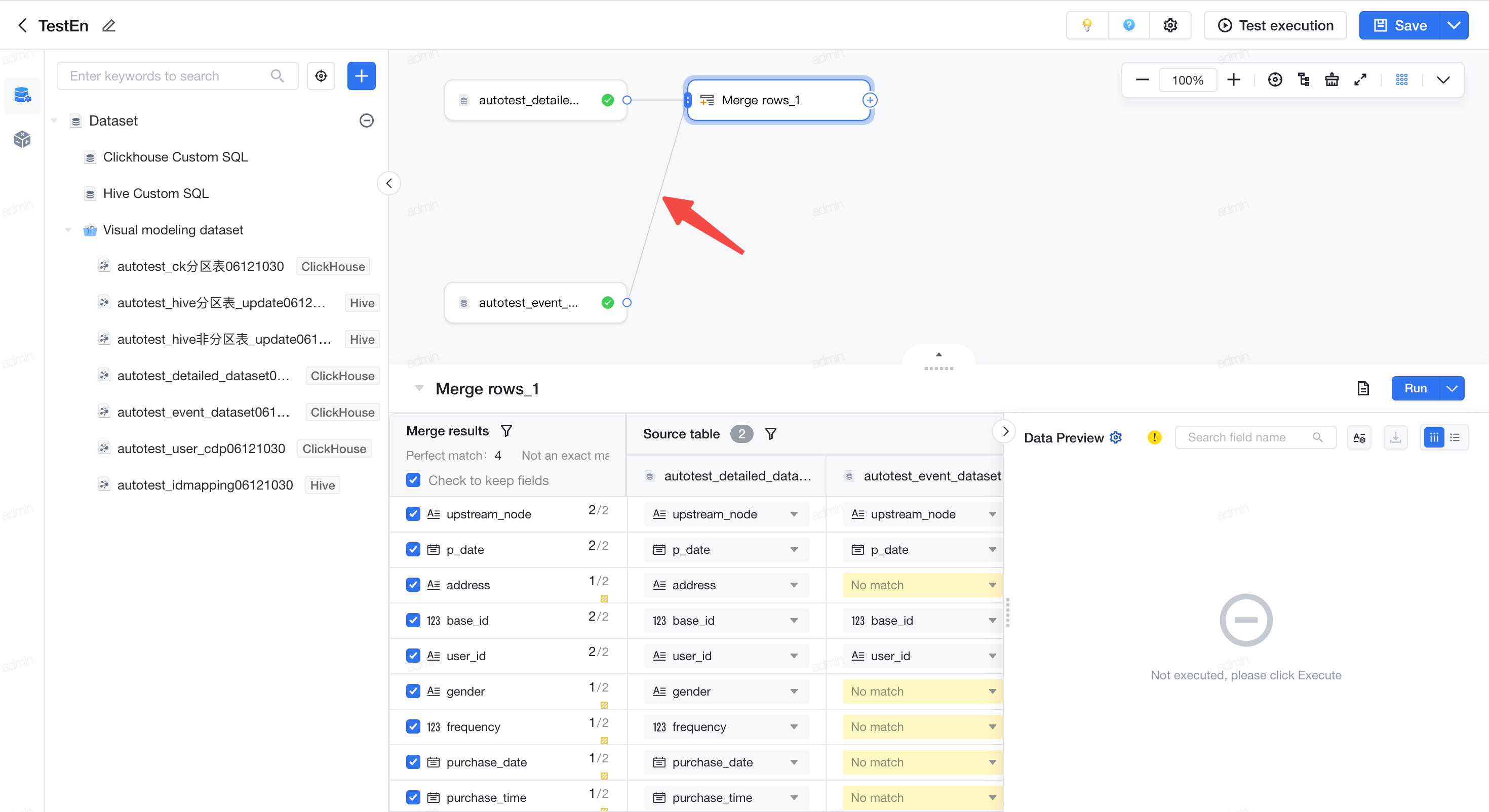Screen dimensions: 1489x812
Task: Open the gear settings in top bar
Action: pyautogui.click(x=1170, y=25)
